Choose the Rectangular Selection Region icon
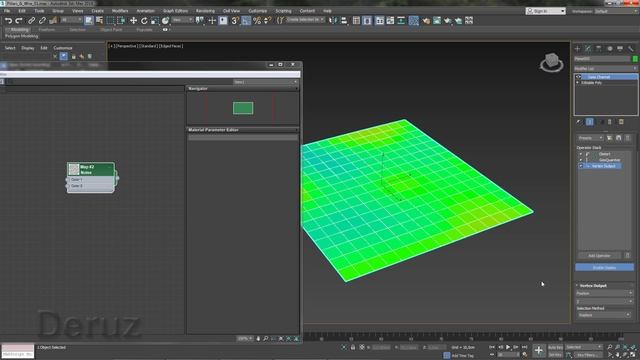The image size is (640, 360). [110, 20]
